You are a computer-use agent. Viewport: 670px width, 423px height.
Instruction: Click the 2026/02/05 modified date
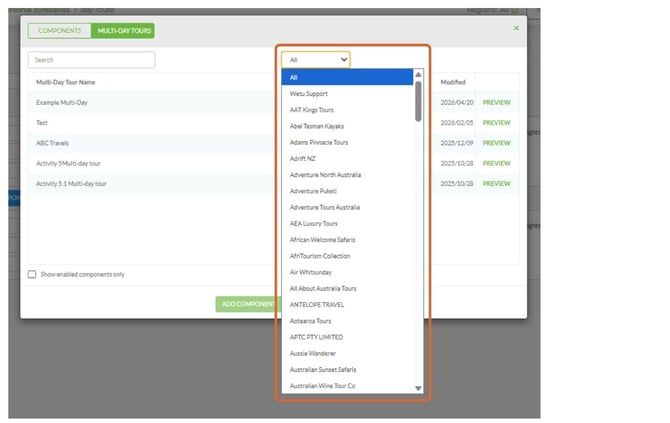[457, 123]
